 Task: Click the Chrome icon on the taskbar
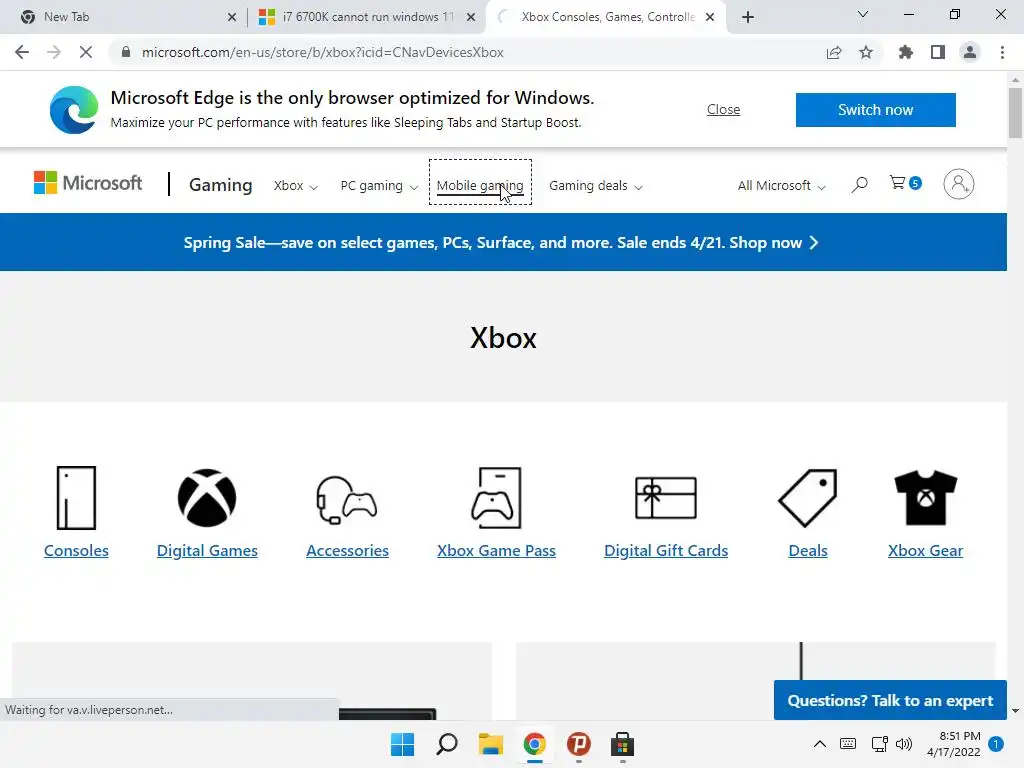tap(534, 744)
